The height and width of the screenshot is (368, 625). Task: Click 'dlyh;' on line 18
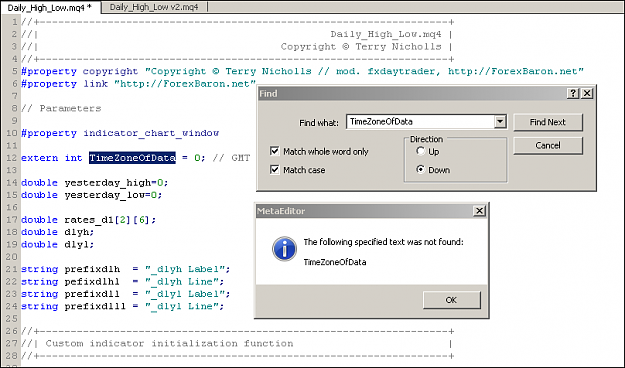pos(79,232)
